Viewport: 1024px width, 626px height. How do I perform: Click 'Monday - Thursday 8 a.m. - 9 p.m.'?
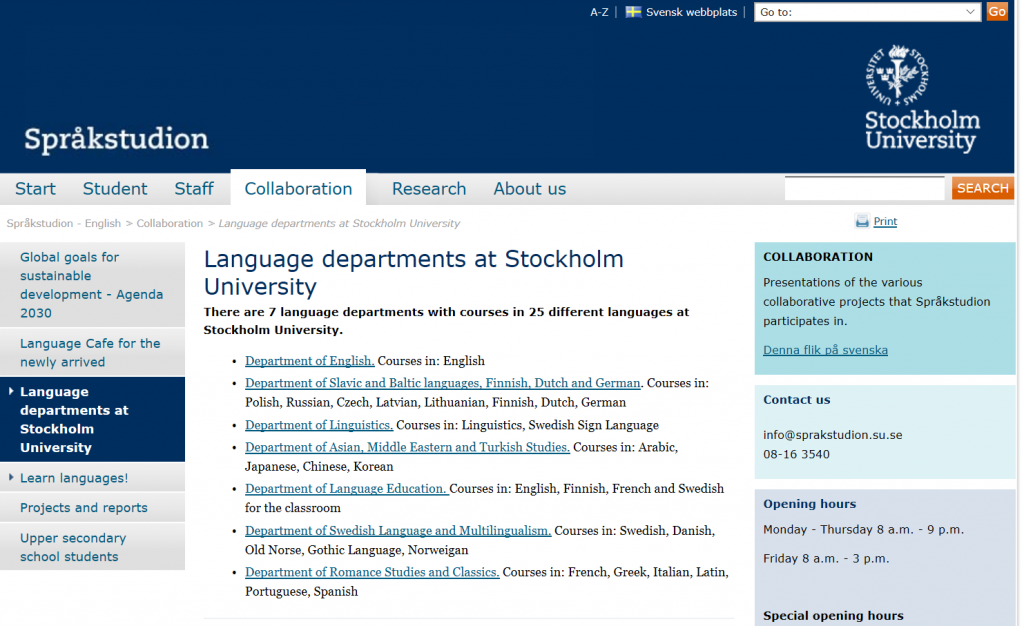pos(863,529)
